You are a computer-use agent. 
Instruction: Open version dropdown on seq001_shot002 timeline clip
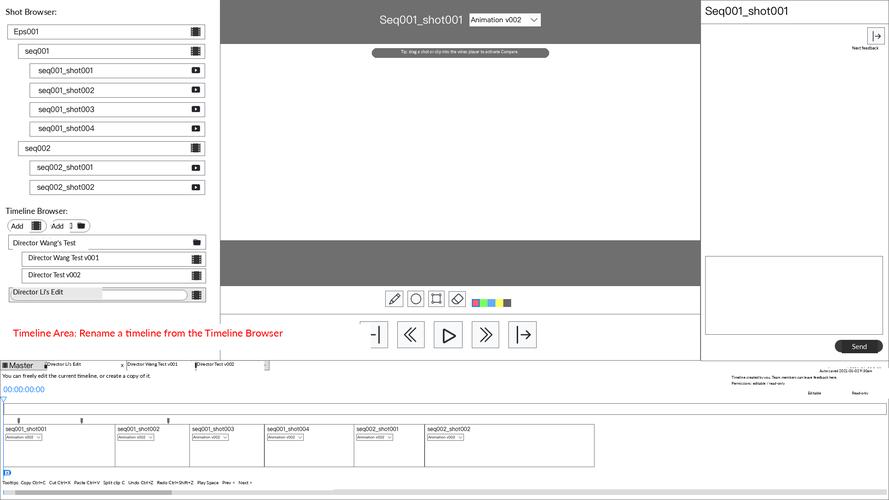point(136,438)
